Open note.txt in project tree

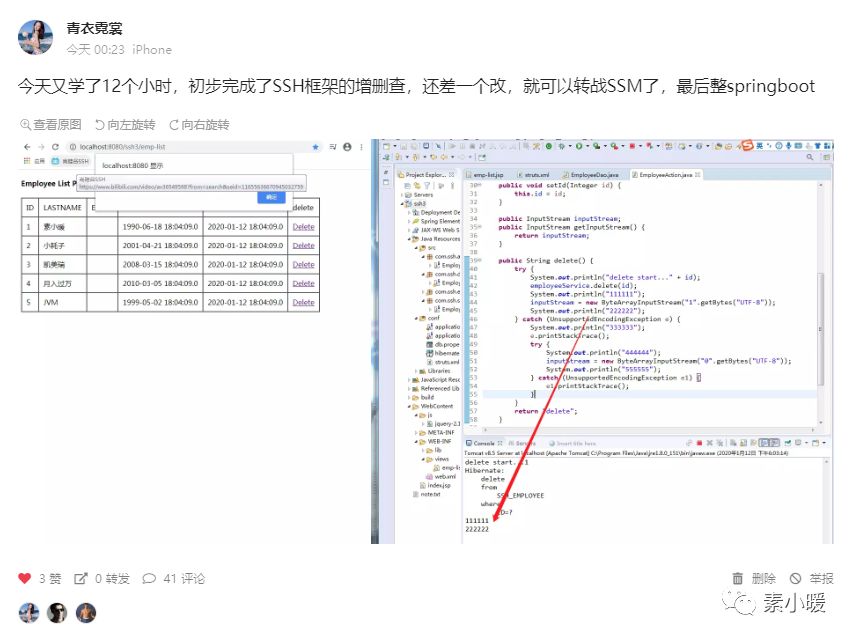point(426,494)
